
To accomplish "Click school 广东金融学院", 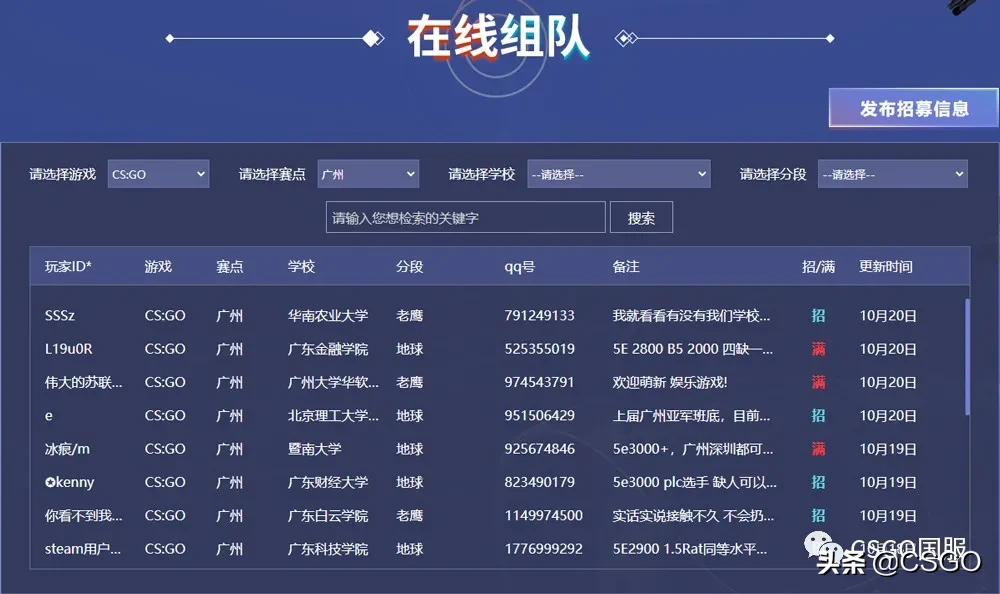I will coord(328,349).
